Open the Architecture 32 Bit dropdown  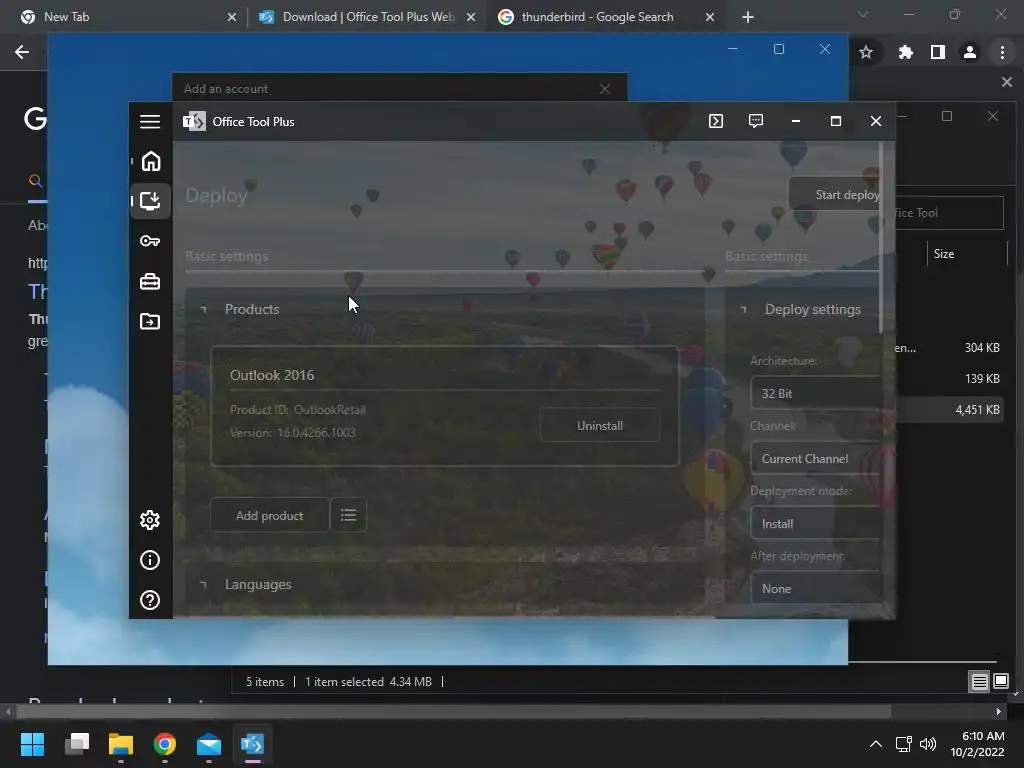coord(816,393)
